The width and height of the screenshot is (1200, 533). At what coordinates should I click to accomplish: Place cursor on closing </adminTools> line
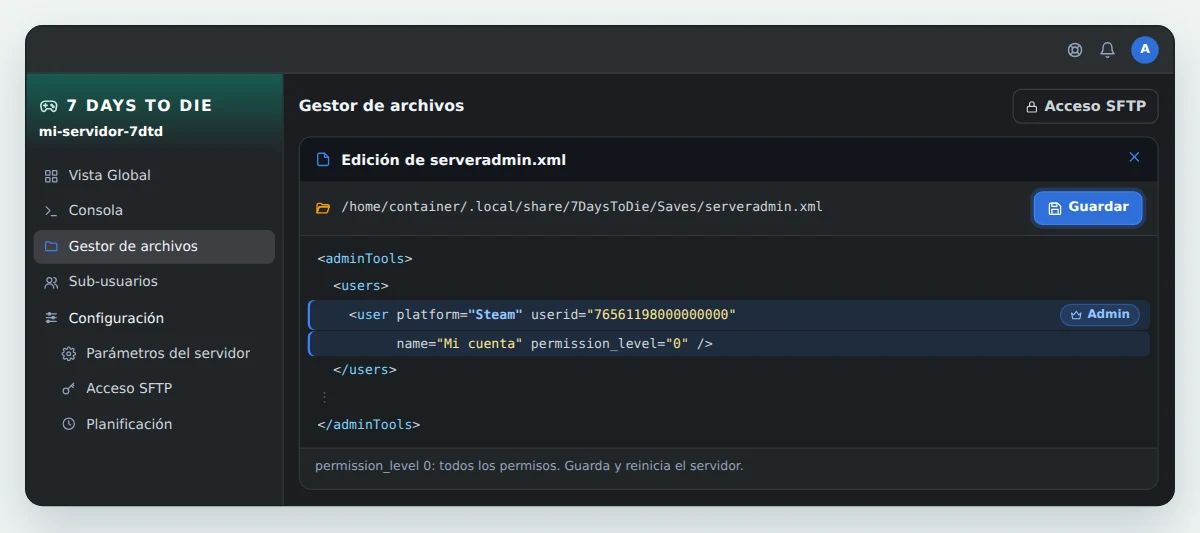[x=369, y=425]
